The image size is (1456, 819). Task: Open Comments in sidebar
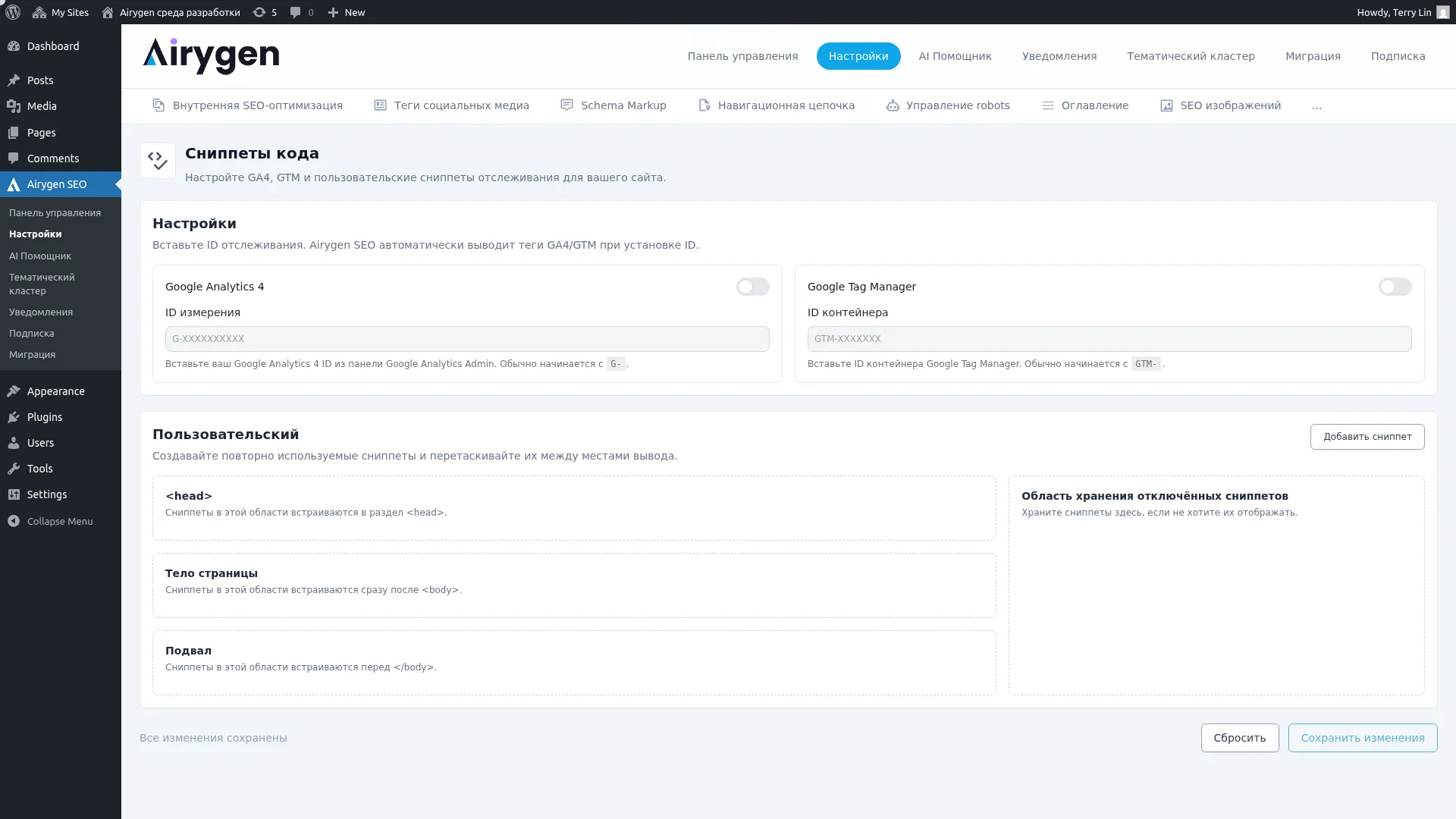click(61, 158)
